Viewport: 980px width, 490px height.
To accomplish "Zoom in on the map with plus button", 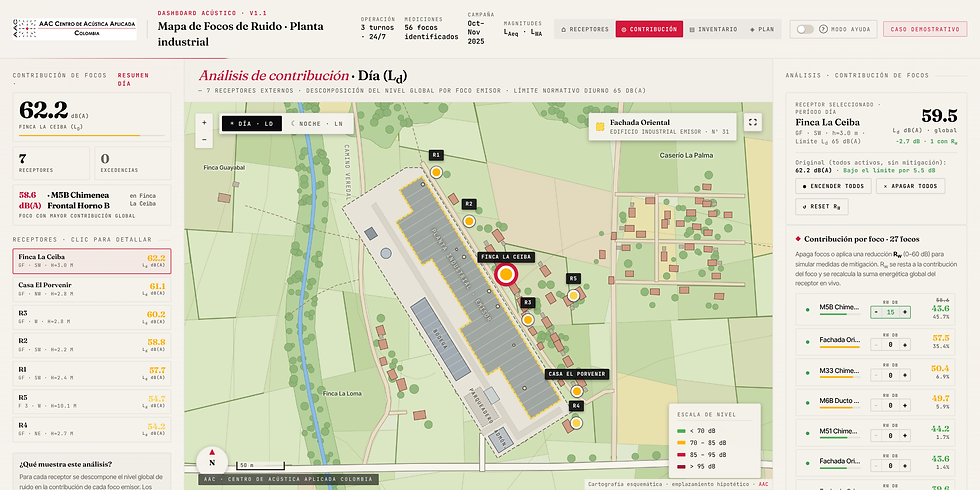I will coord(204,123).
